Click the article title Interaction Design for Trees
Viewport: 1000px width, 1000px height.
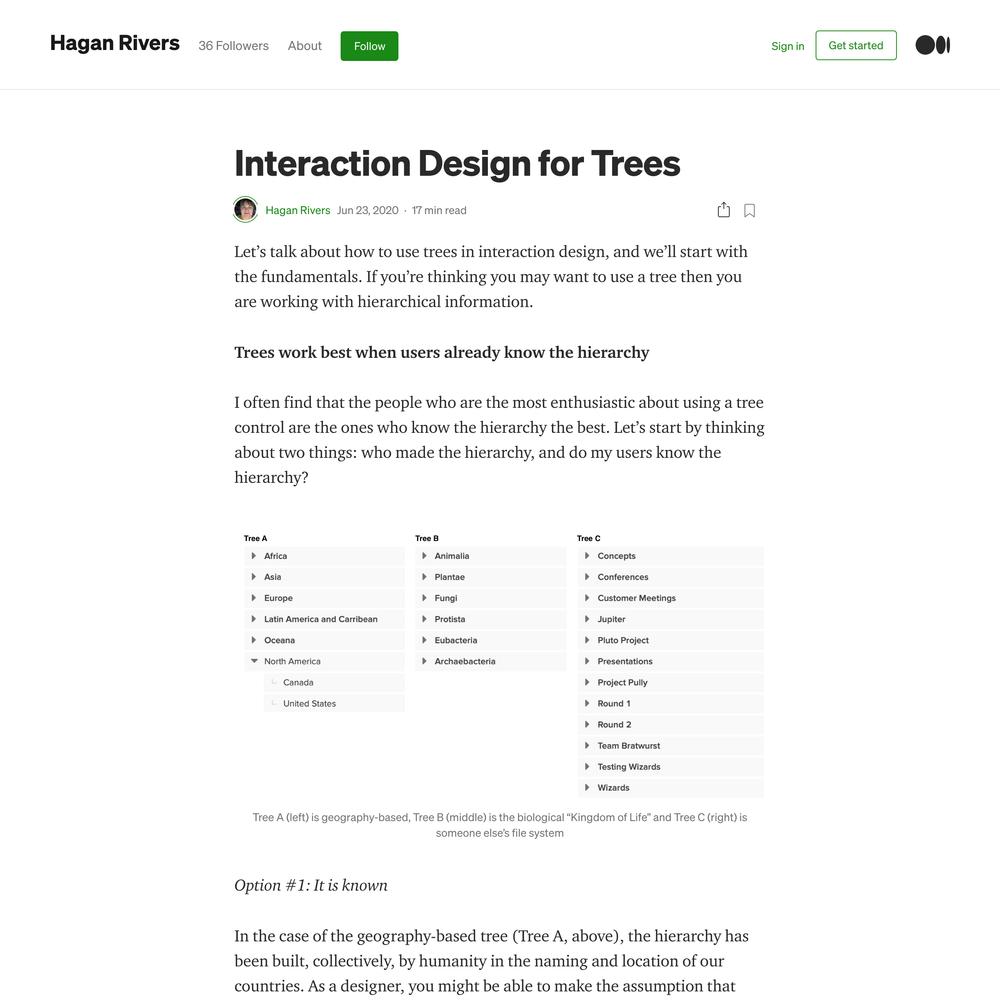(x=457, y=163)
